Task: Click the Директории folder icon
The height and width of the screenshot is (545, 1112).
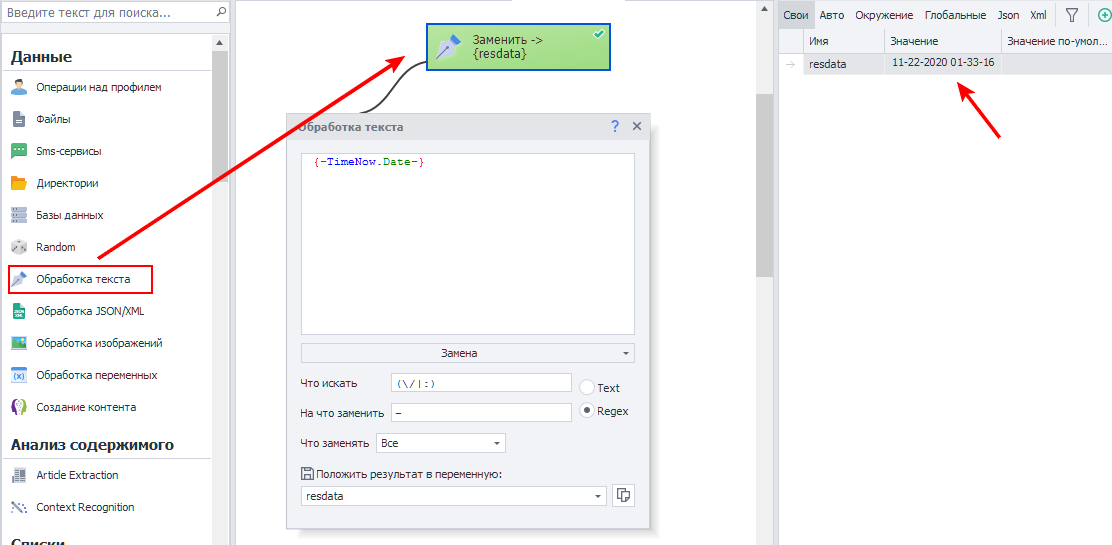Action: (19, 183)
